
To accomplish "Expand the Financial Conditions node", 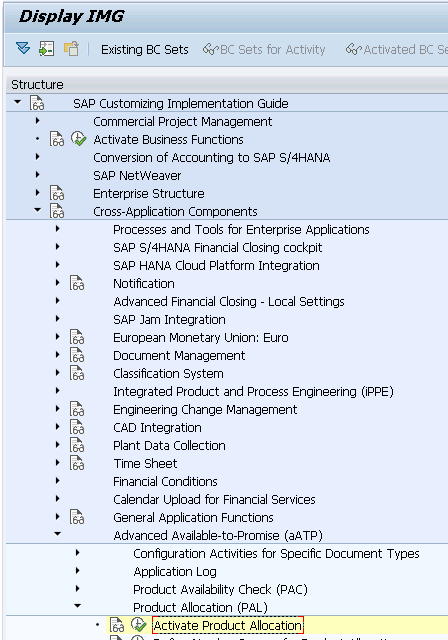I will coord(58,481).
